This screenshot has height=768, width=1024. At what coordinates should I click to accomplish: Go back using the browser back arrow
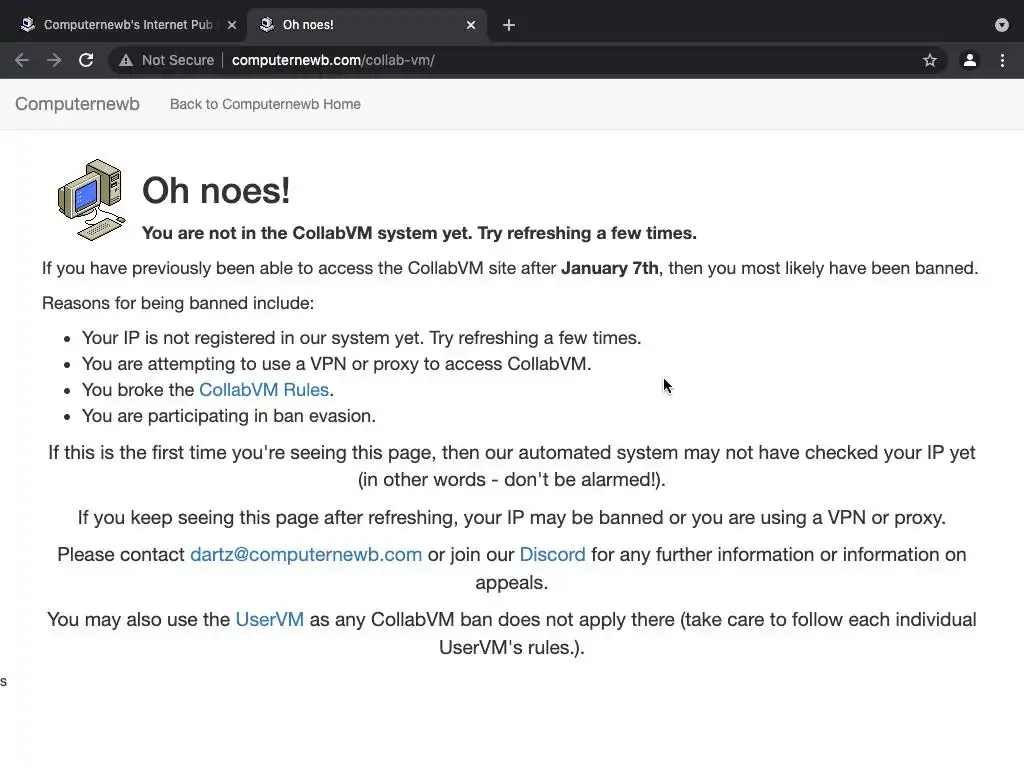(22, 60)
